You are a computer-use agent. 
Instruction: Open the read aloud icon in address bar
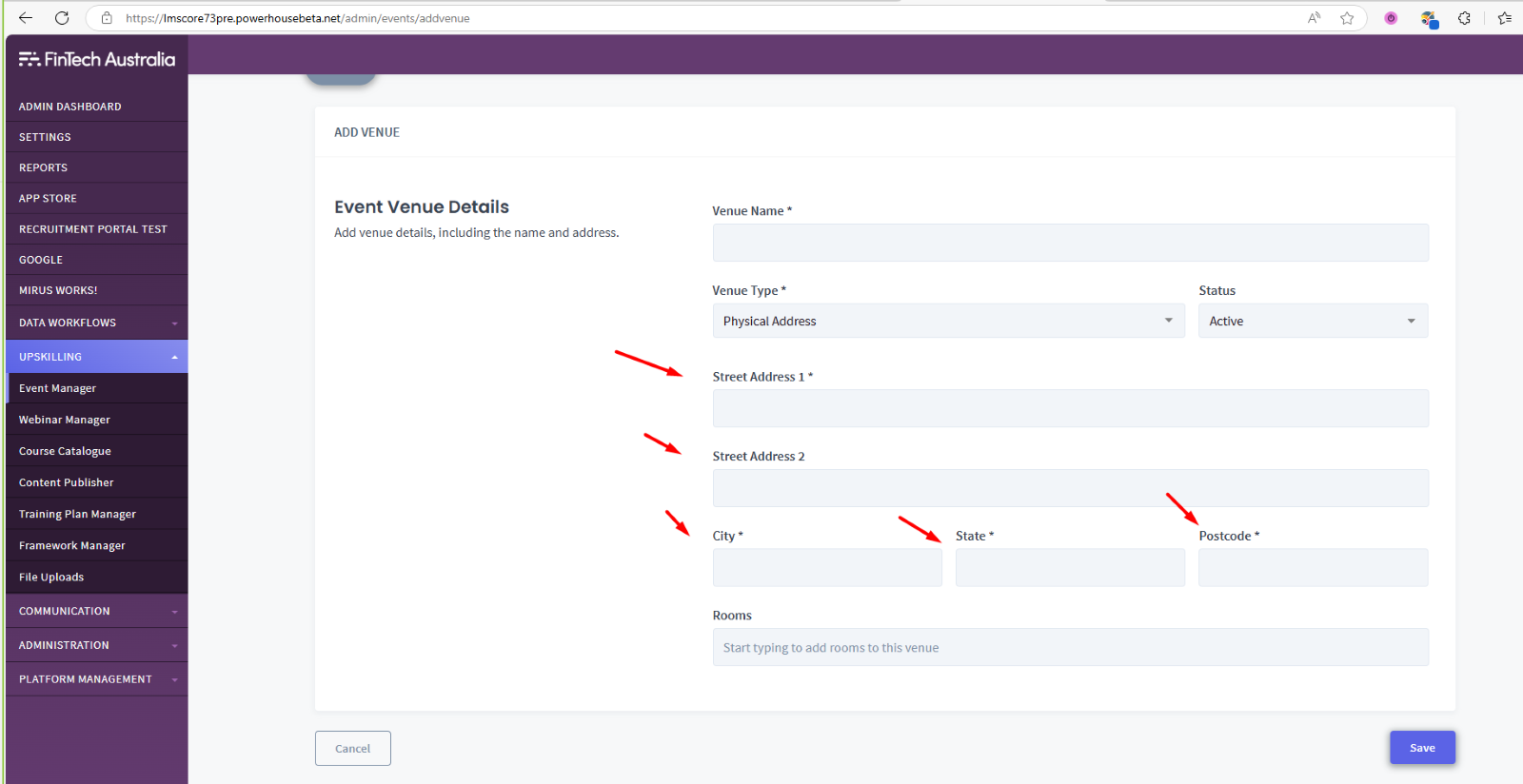(x=1315, y=18)
